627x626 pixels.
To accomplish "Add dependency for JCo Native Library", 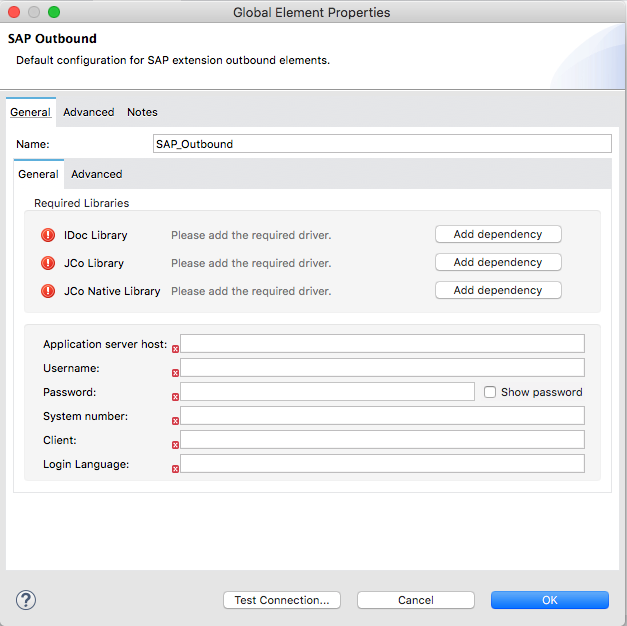I will point(498,290).
